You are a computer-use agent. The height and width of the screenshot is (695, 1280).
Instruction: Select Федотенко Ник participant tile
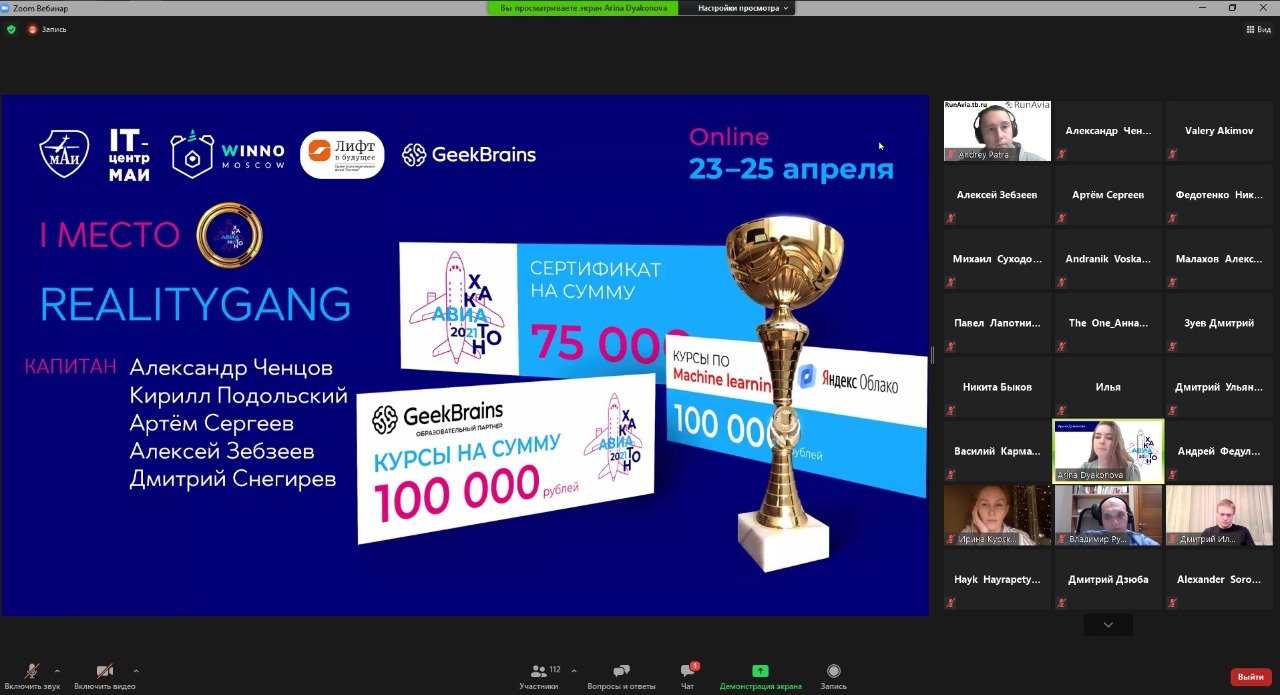1219,195
